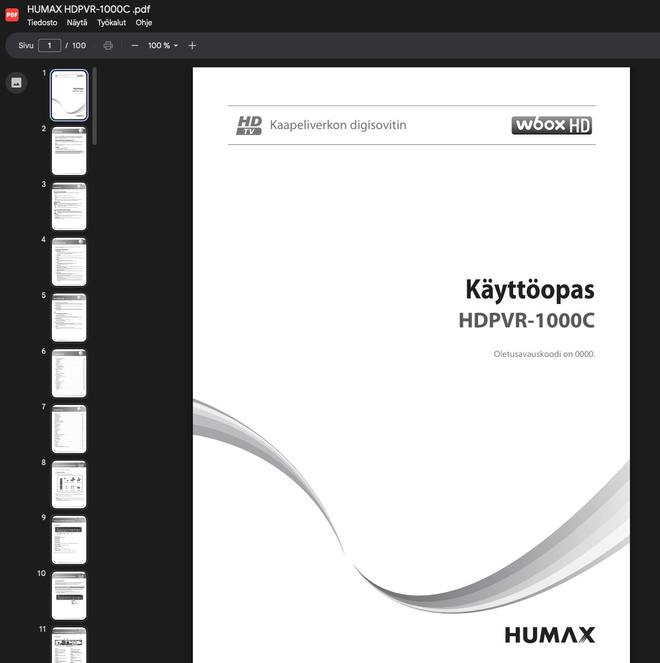
Task: Click the Käyttöopas heading on the page
Action: 530,290
